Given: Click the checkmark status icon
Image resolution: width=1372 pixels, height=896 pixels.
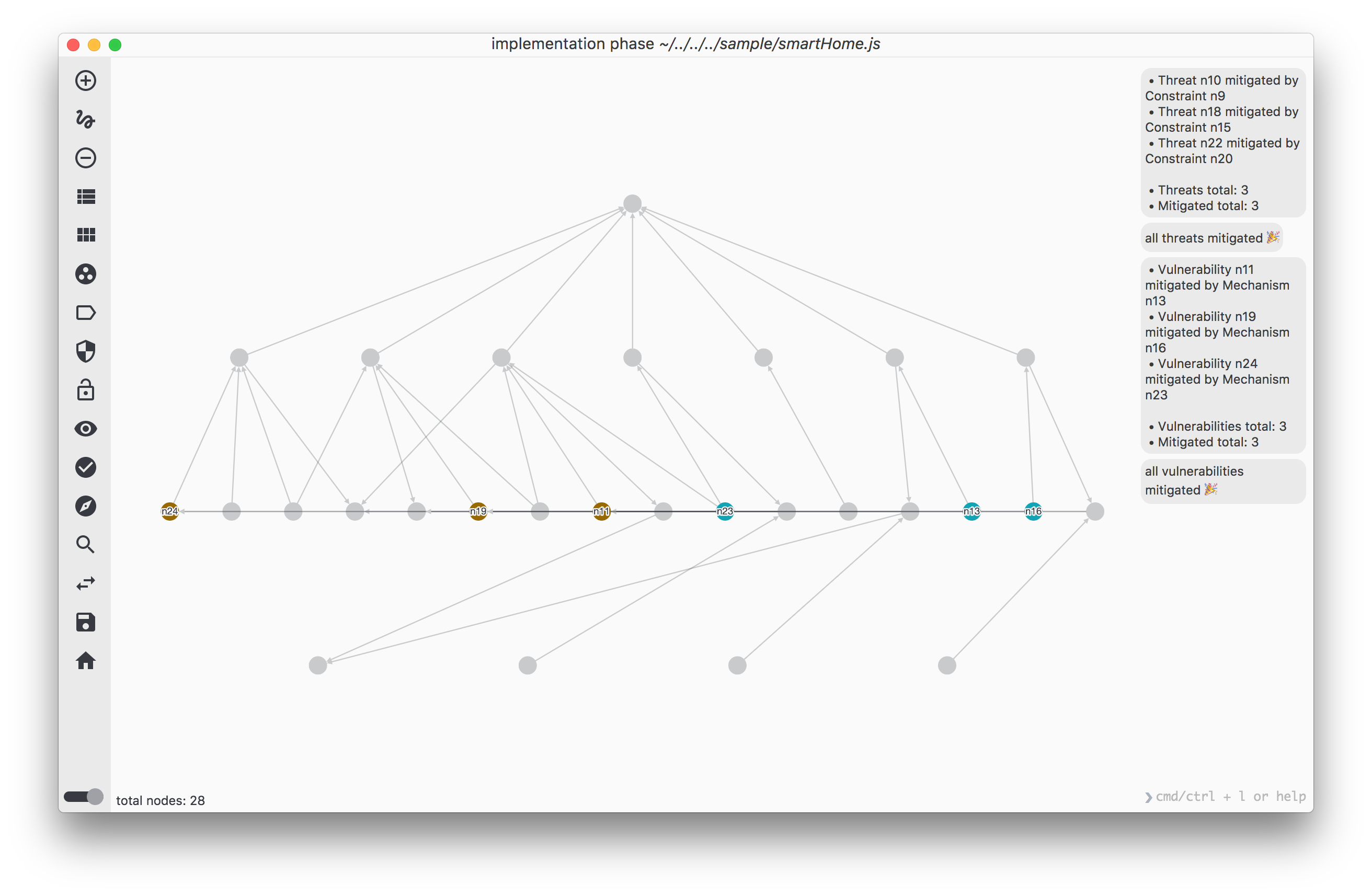Looking at the screenshot, I should click(x=85, y=467).
